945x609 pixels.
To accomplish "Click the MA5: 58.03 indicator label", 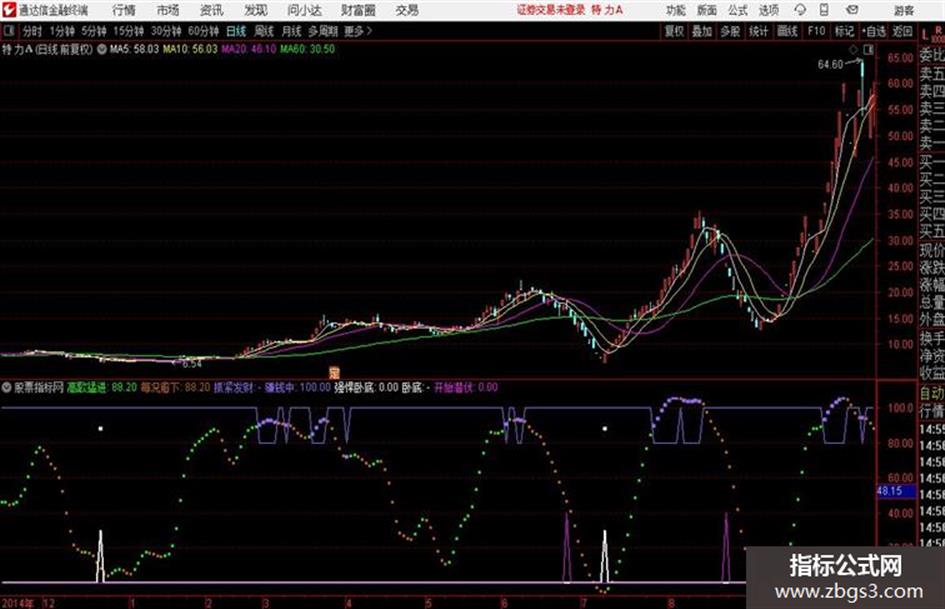I will [134, 49].
